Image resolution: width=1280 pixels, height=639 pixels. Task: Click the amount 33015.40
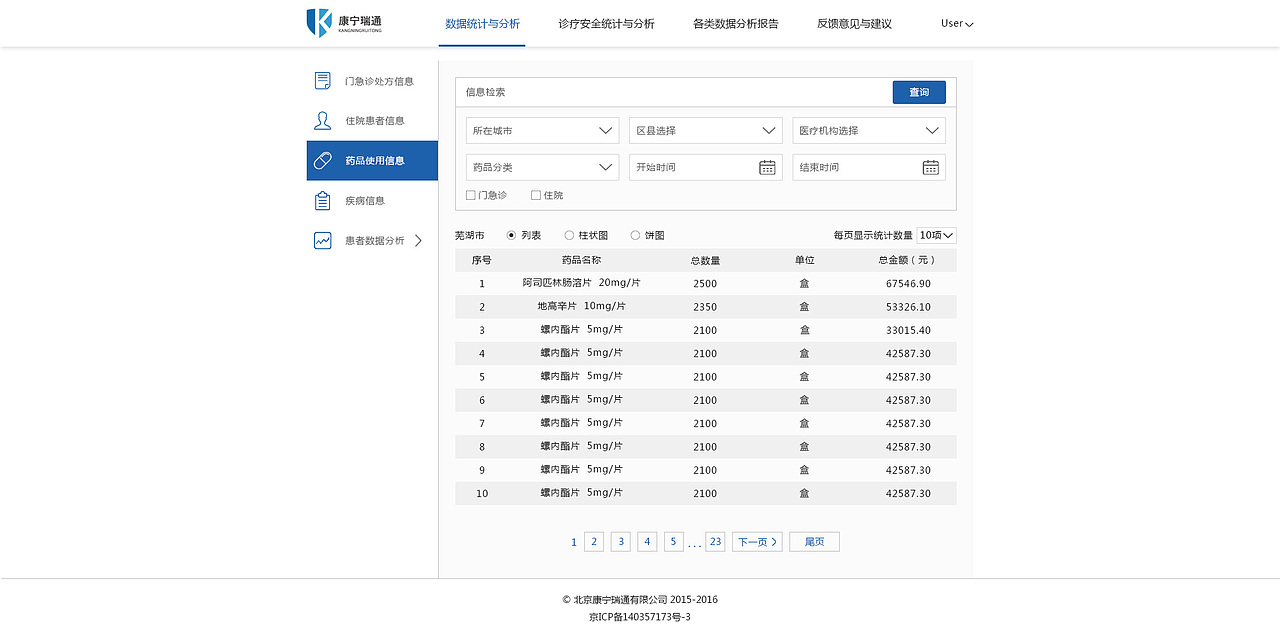[908, 330]
